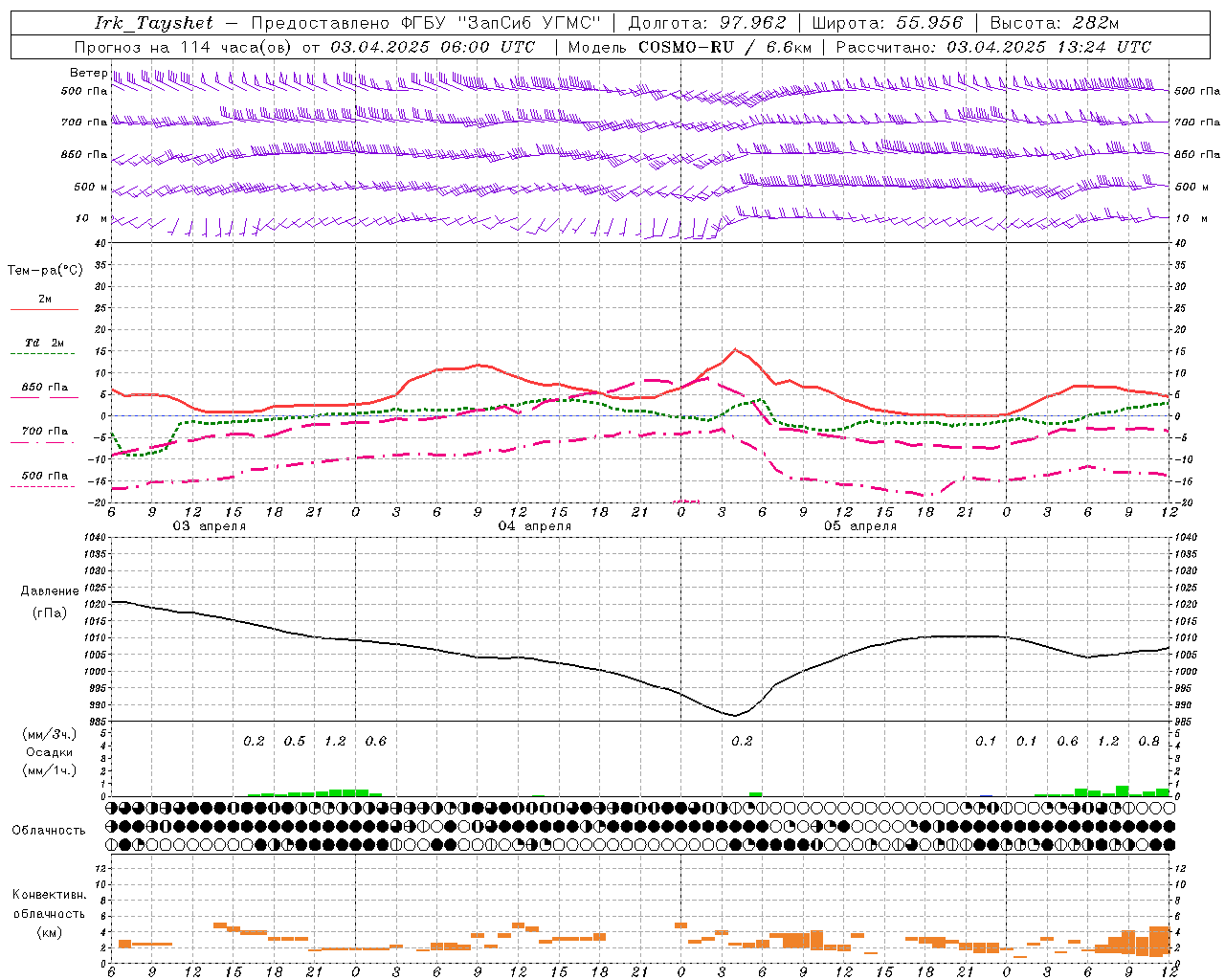
Task: Select the 700 гПа temperature legend label
Action: point(44,432)
